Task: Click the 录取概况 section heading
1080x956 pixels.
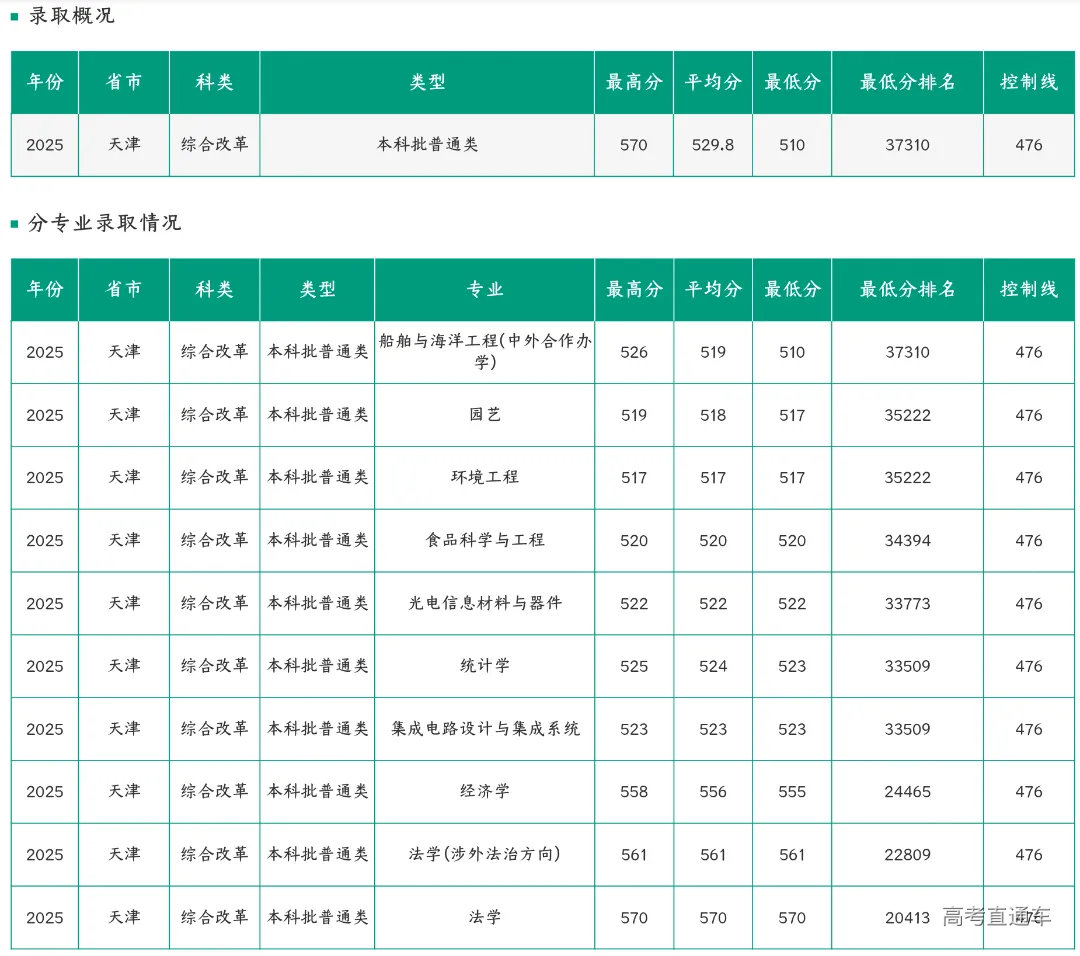Action: (x=72, y=15)
